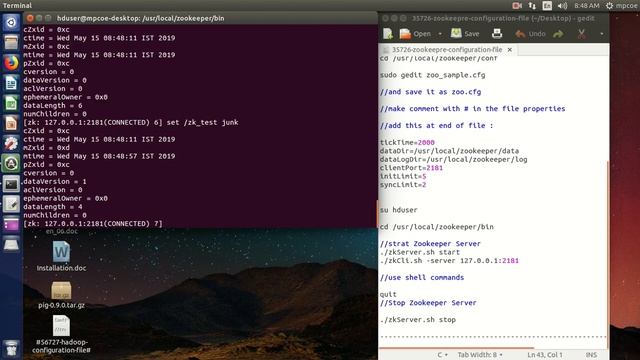Click the Terminal title in top bar
640x360 pixels.
(x=17, y=5)
